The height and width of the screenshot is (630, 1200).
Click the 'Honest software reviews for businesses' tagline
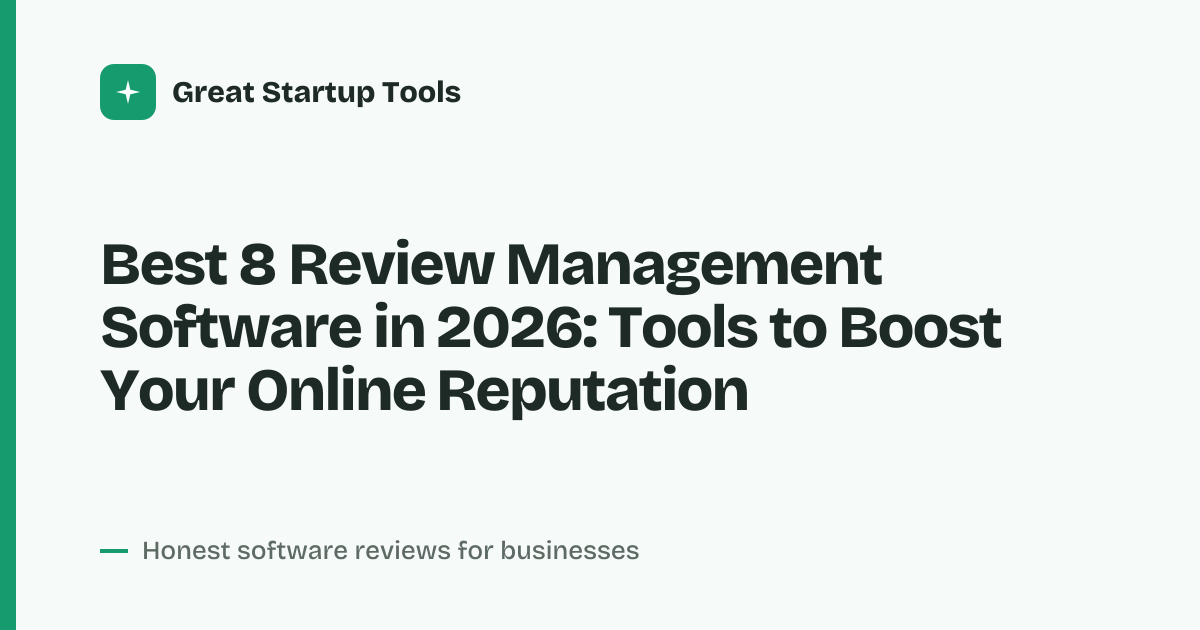click(391, 550)
